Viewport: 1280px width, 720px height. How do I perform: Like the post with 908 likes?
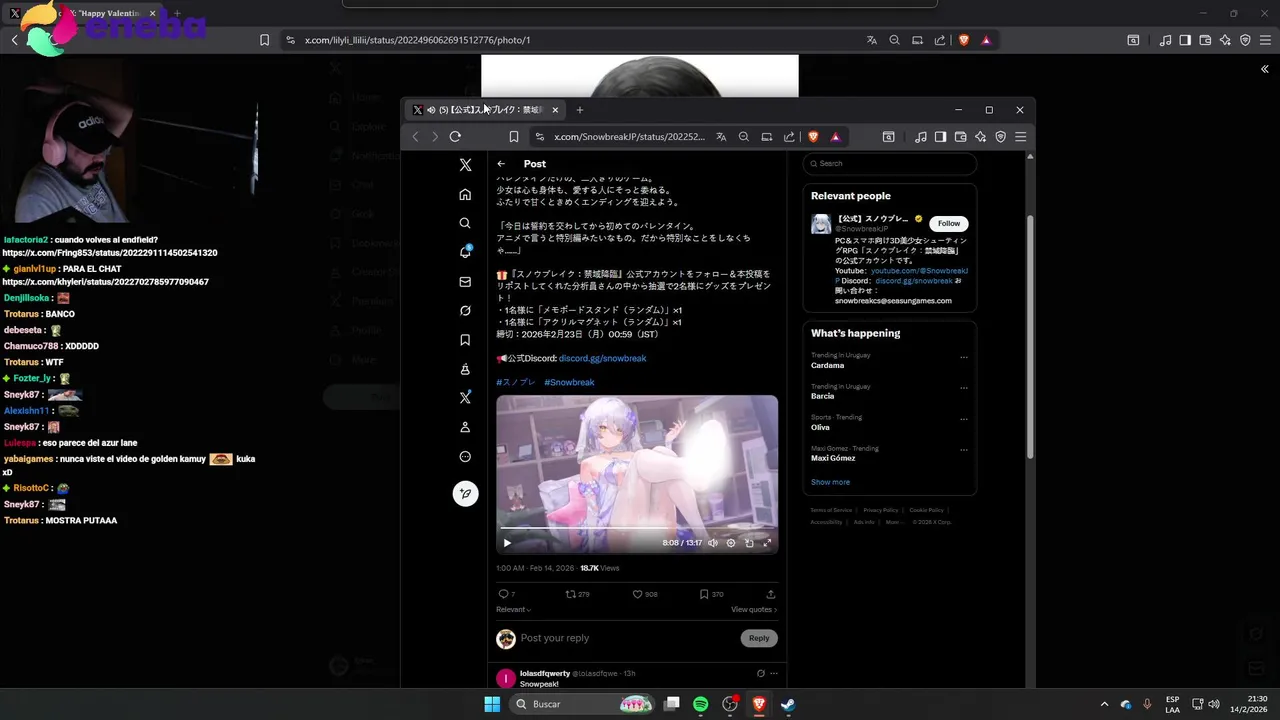(645, 594)
